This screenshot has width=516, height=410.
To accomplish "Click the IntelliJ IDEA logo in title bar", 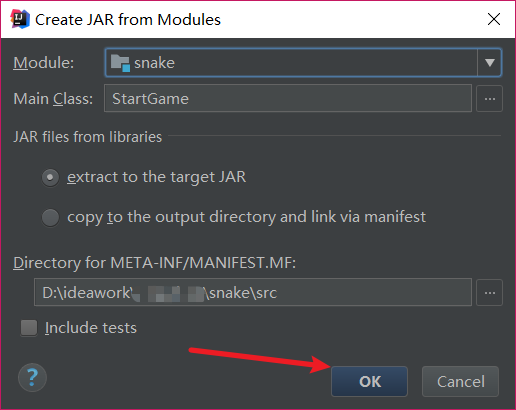I will coord(20,19).
